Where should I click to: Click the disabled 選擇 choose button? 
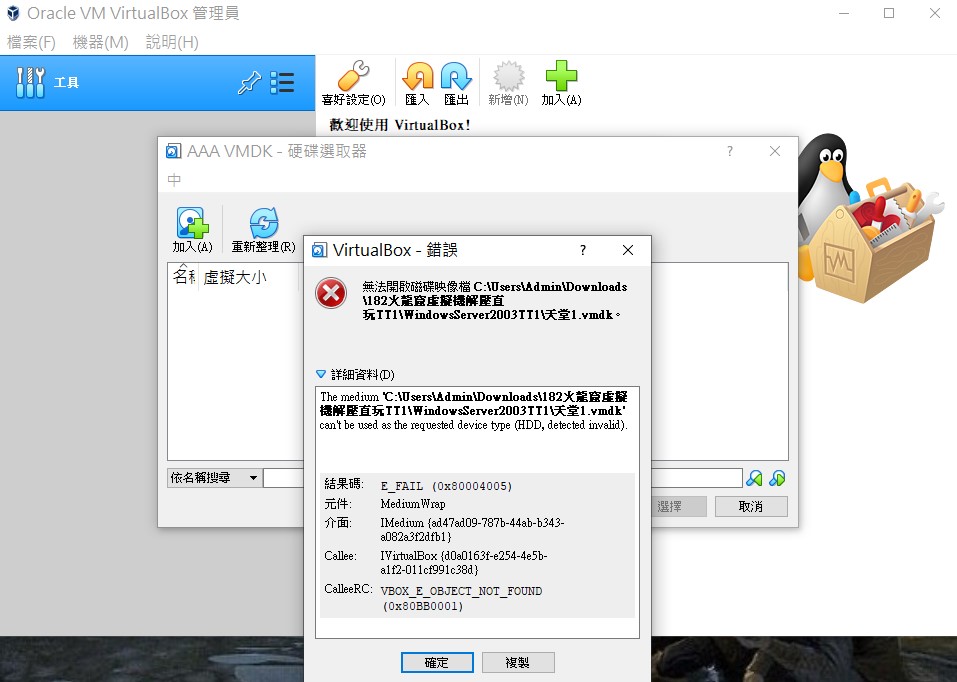coord(670,506)
